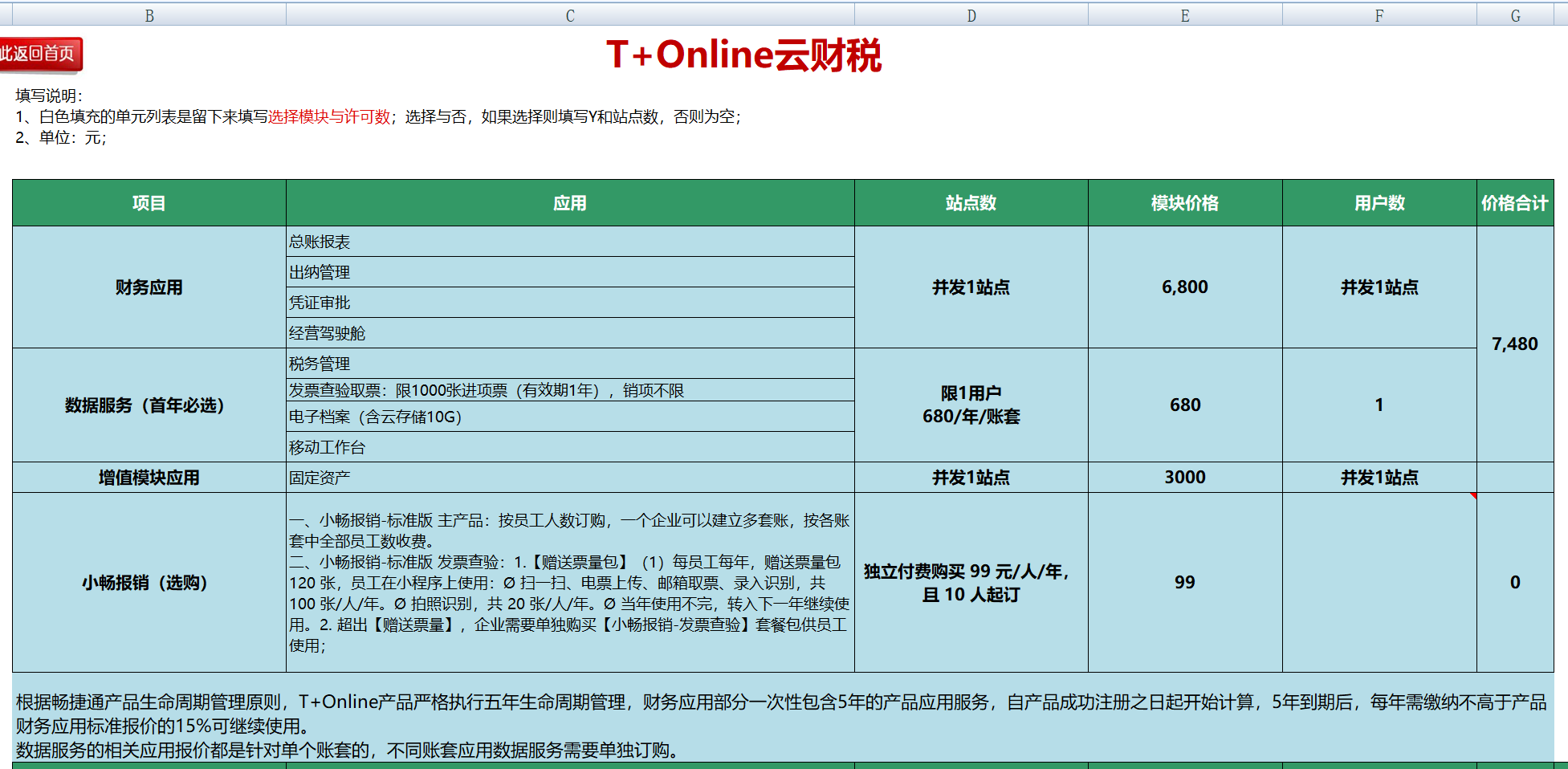
Task: Select the 价格合计 header cell
Action: [x=1516, y=203]
